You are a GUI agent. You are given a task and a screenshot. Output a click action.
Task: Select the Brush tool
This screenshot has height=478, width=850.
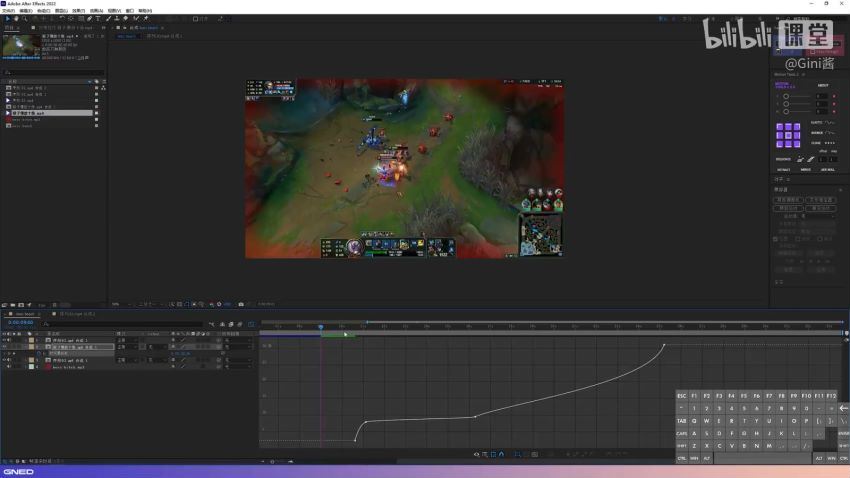pyautogui.click(x=108, y=18)
